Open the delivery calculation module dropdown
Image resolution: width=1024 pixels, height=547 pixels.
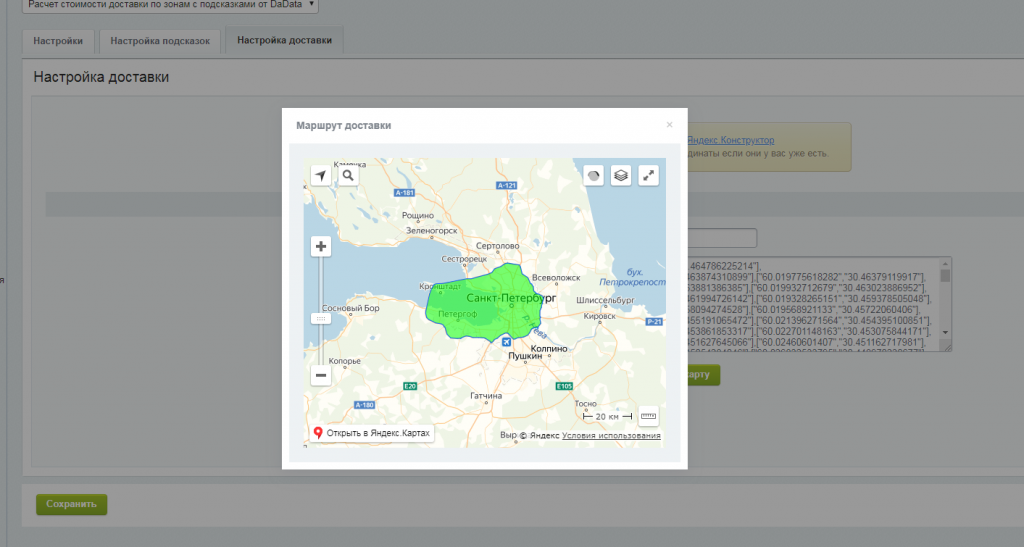click(170, 5)
